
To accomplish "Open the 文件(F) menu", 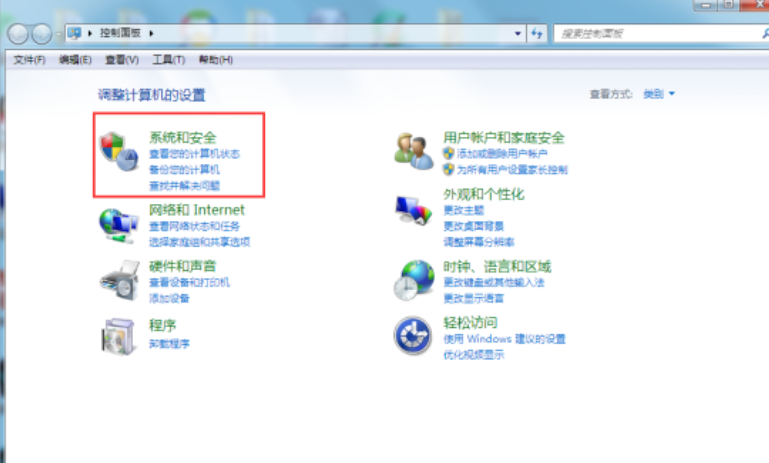I will pos(29,60).
